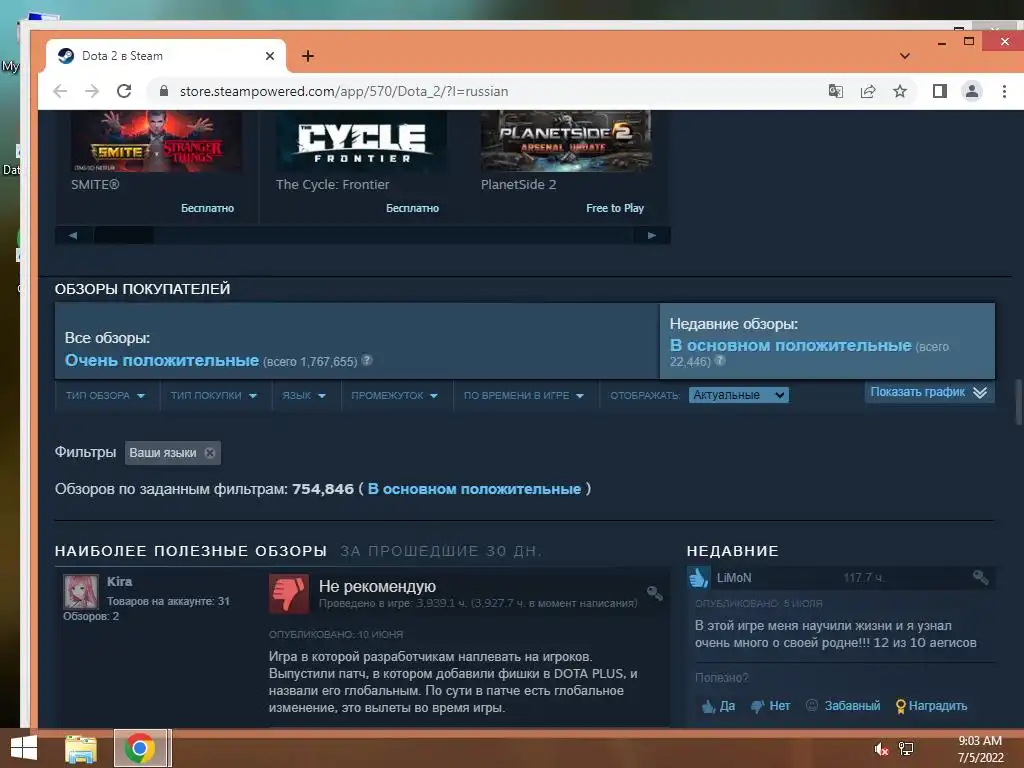Open Kira's profile name link

point(120,581)
